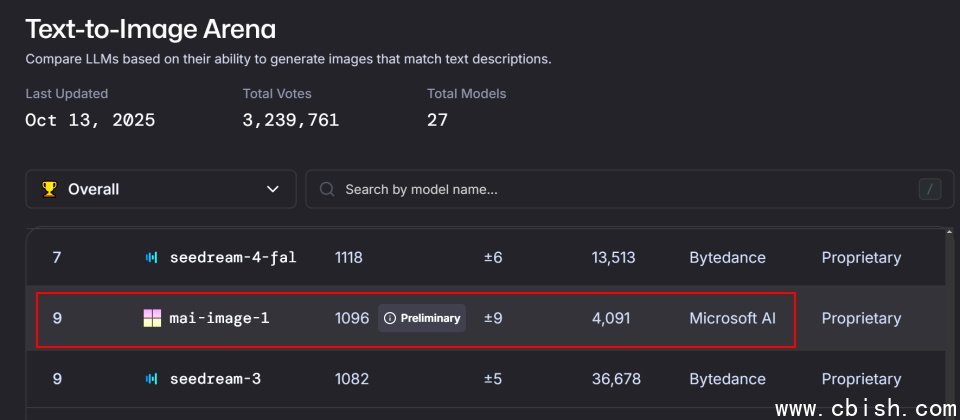Click the slash shortcut key badge

click(x=929, y=189)
